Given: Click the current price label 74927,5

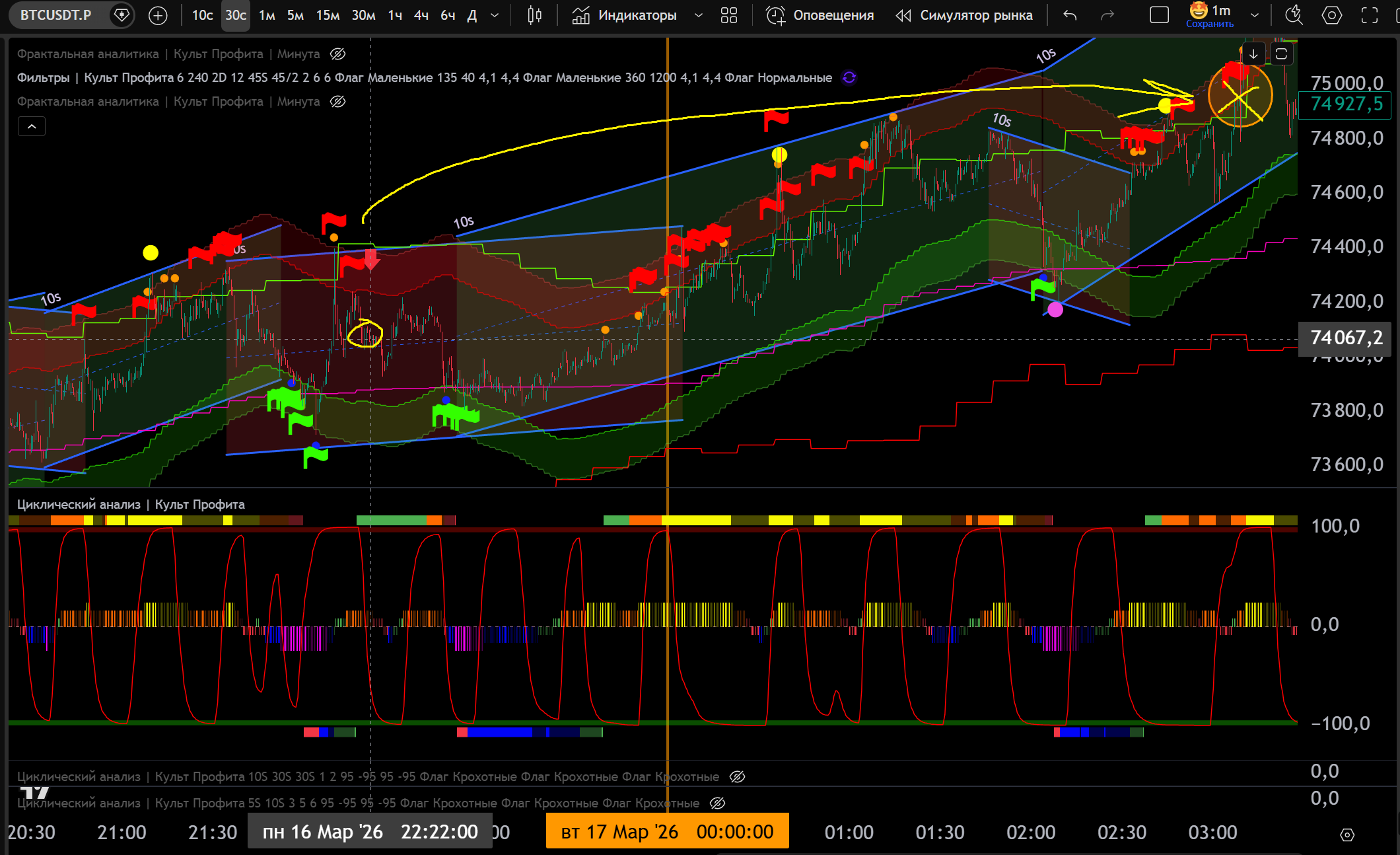Looking at the screenshot, I should 1346,104.
